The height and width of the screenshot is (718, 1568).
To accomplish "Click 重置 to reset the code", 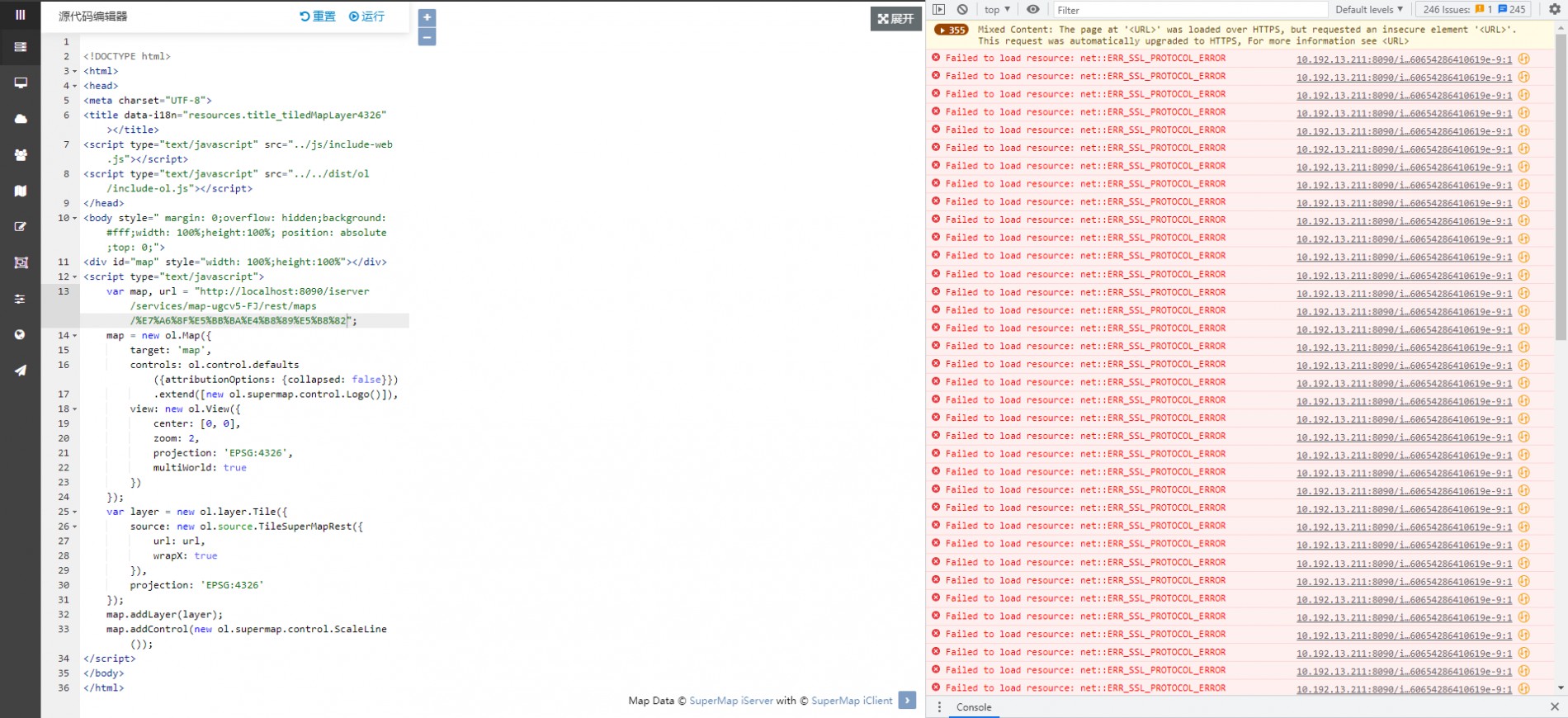I will (318, 17).
